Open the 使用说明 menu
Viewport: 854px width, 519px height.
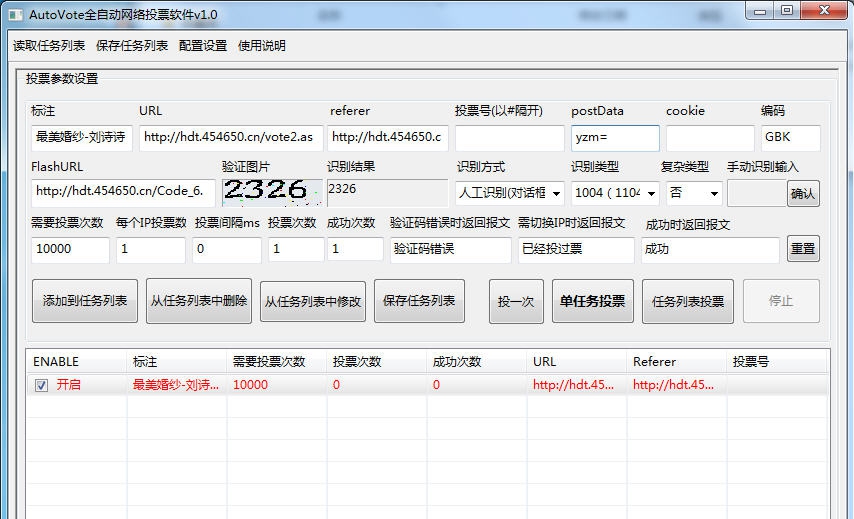point(261,46)
